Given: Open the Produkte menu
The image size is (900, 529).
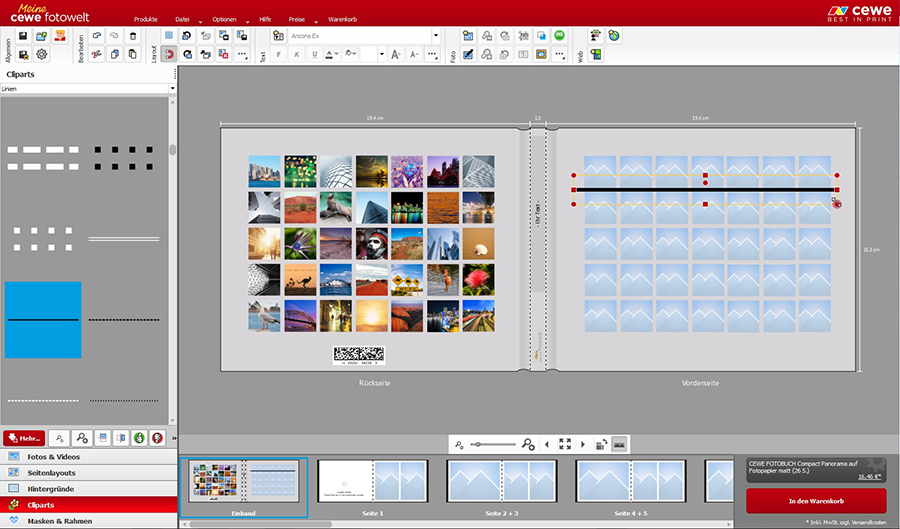Looking at the screenshot, I should pos(145,19).
